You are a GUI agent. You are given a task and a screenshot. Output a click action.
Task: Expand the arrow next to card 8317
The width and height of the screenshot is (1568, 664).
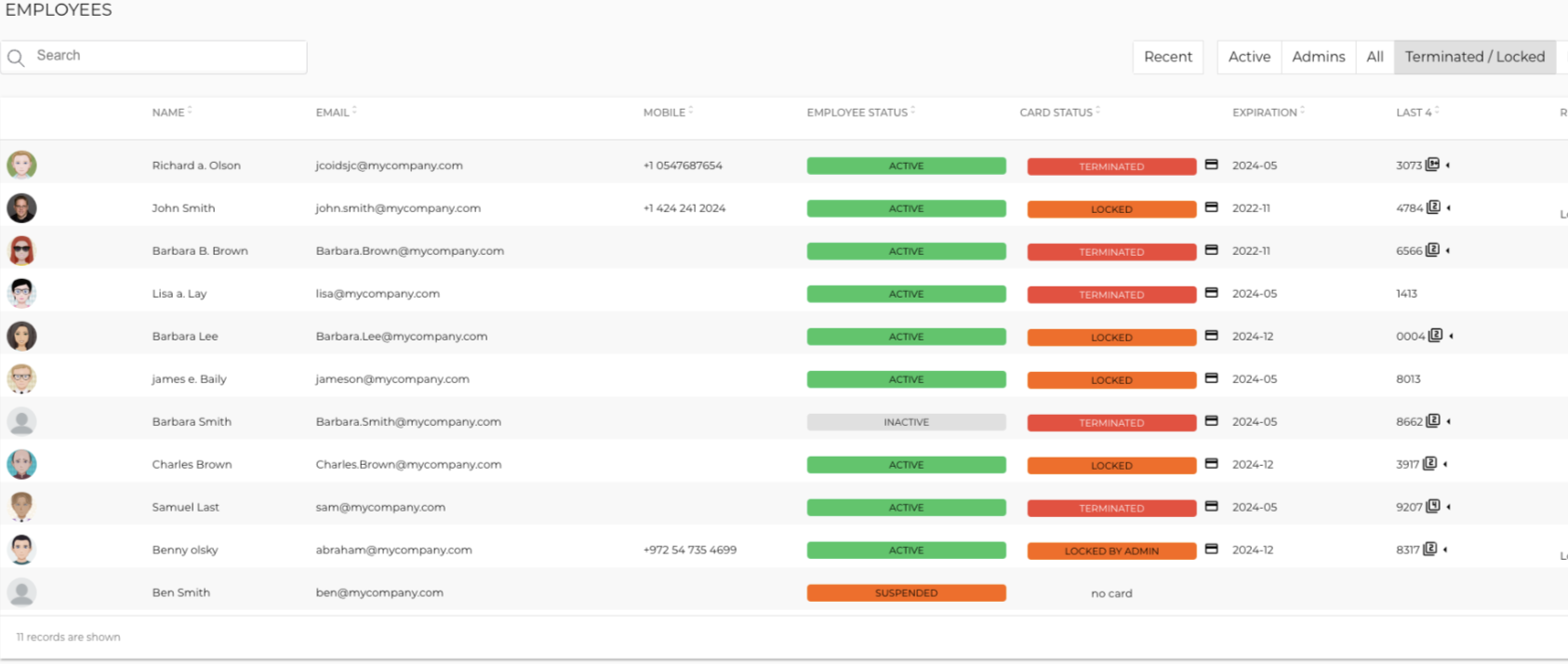coord(1445,550)
